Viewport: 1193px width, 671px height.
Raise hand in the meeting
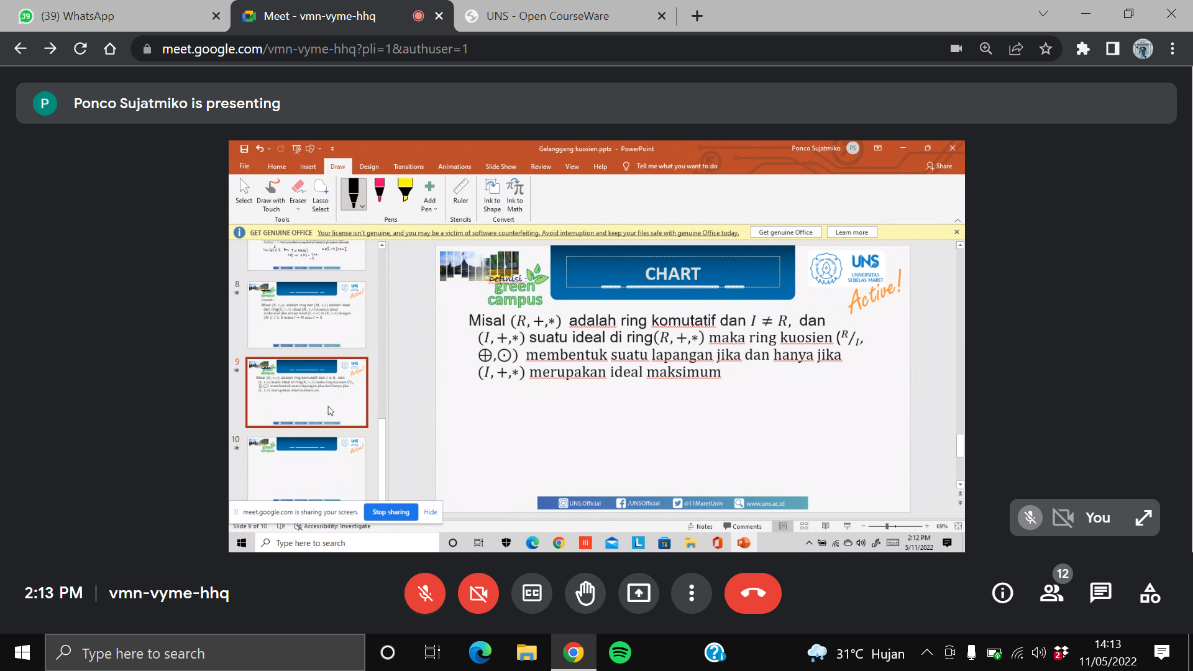pyautogui.click(x=585, y=593)
